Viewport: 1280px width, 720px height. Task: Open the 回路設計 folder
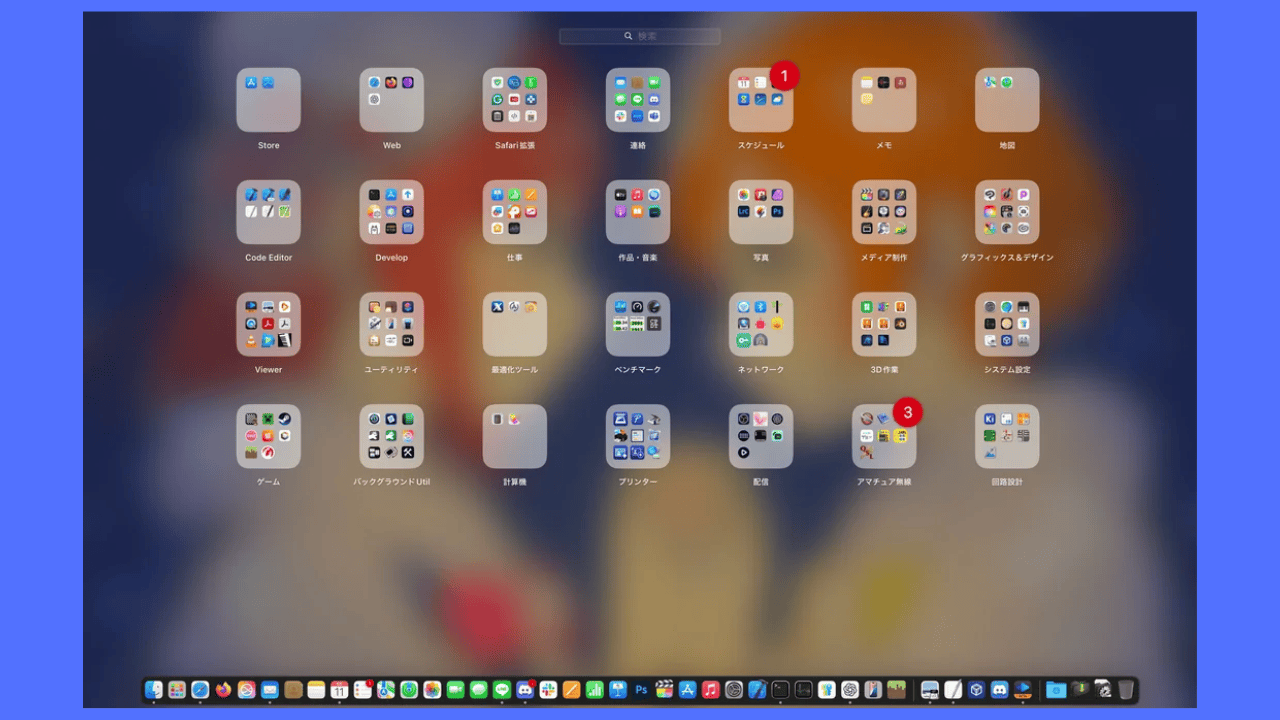(x=1006, y=436)
